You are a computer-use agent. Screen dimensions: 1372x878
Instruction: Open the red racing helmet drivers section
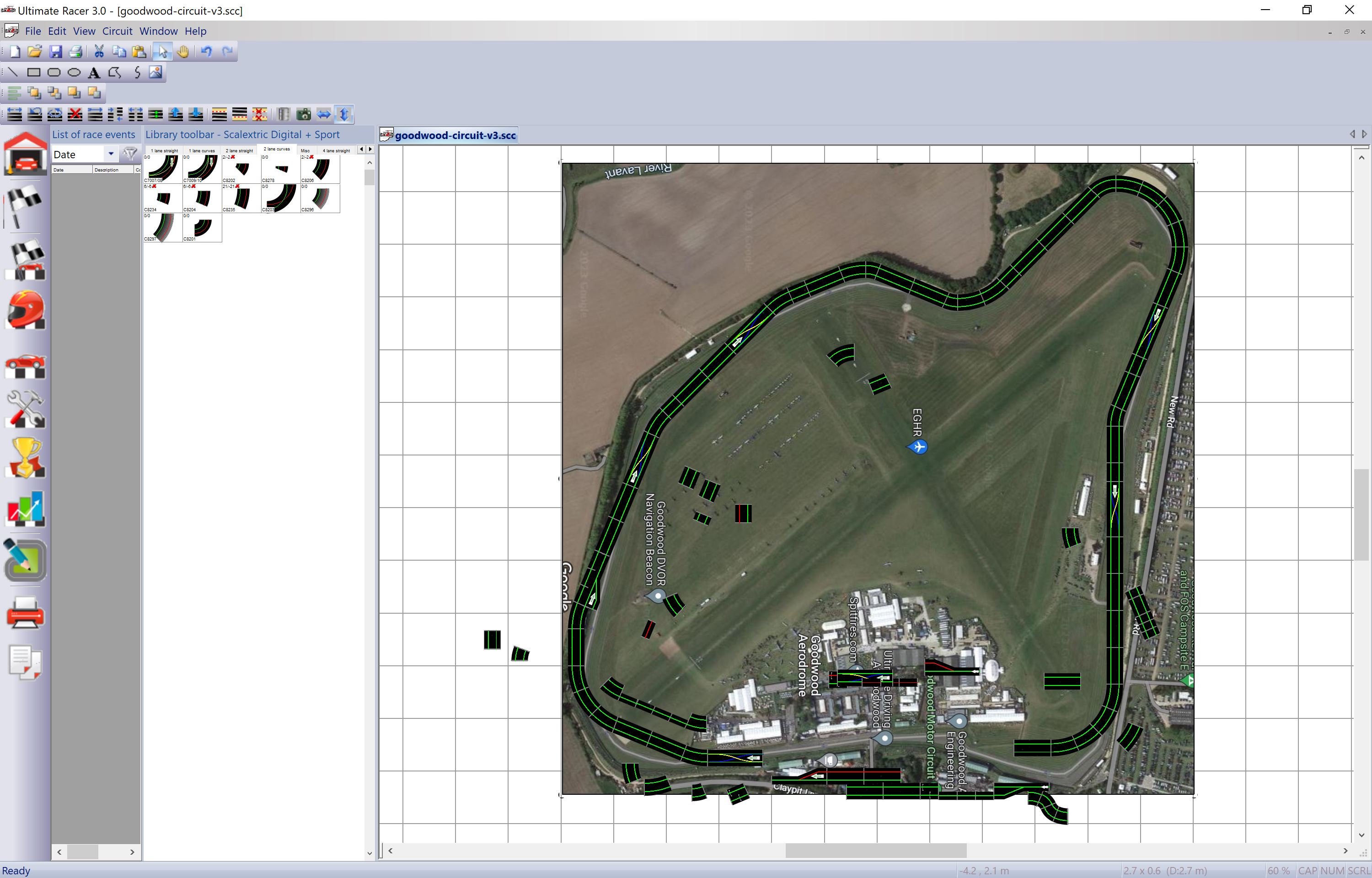tap(25, 311)
